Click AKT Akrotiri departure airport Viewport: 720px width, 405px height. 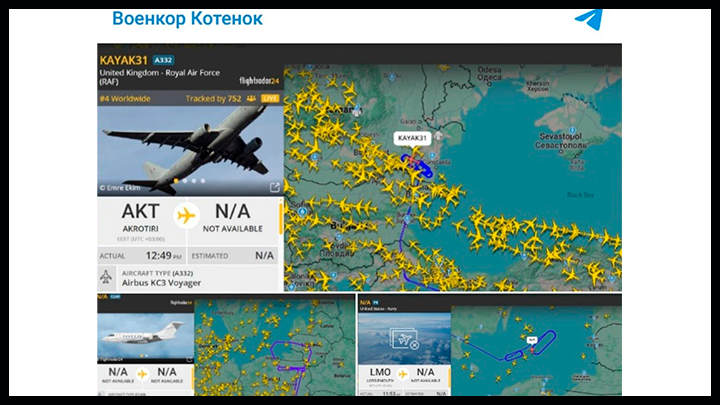coord(140,216)
